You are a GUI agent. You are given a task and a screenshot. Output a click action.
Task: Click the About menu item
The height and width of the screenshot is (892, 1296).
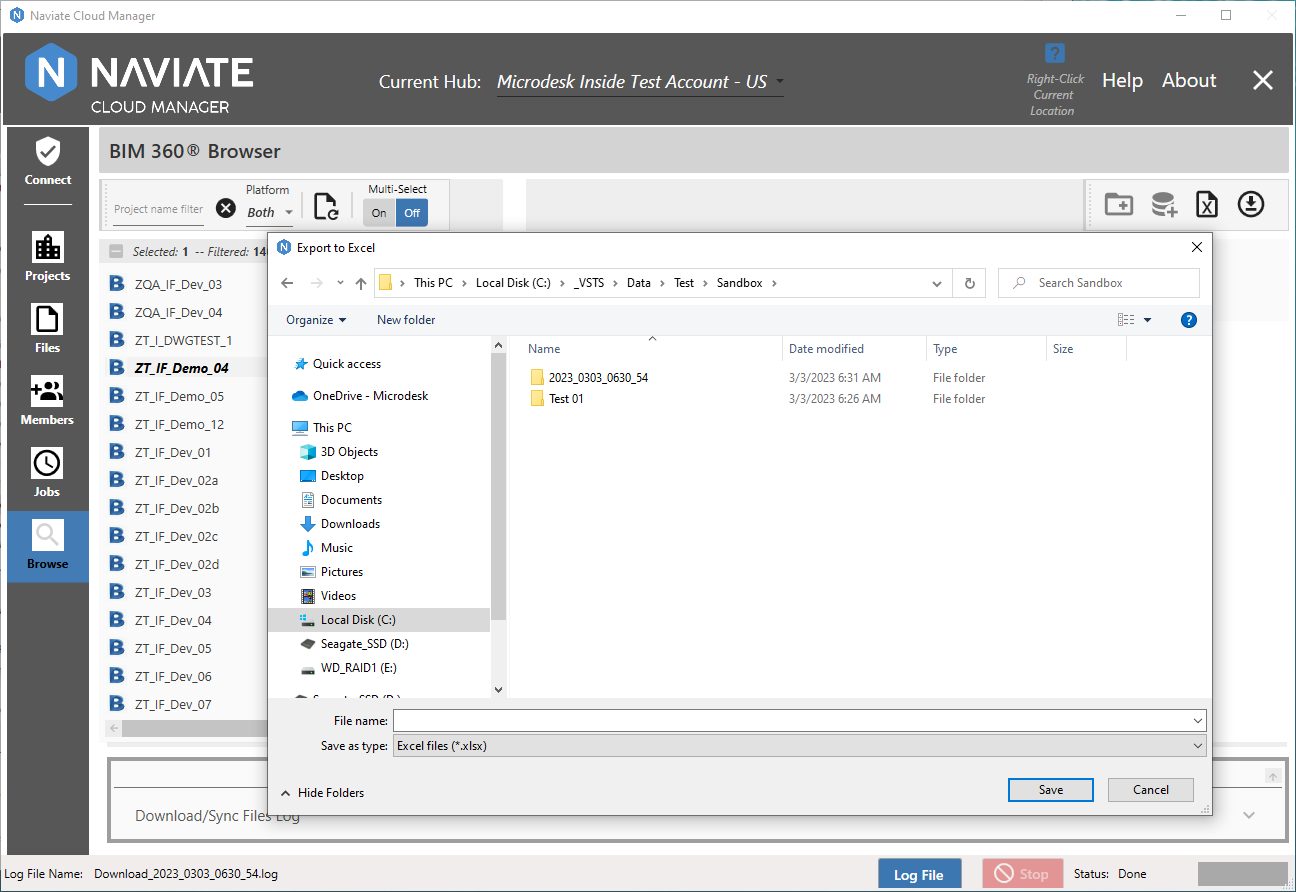[1189, 81]
